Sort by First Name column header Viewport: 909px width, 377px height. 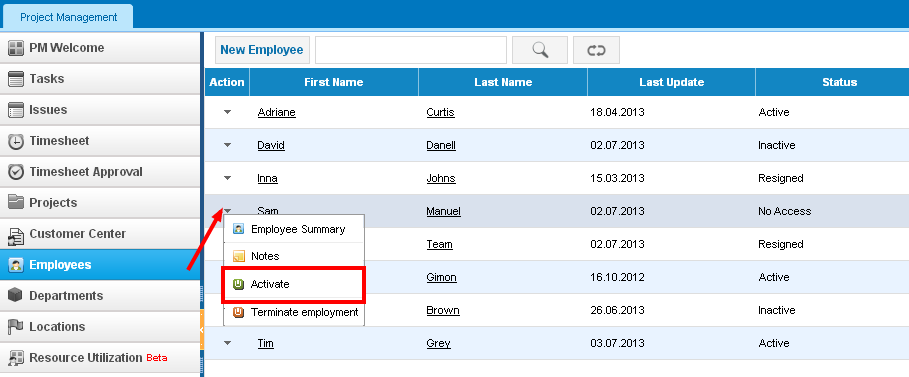(x=334, y=82)
